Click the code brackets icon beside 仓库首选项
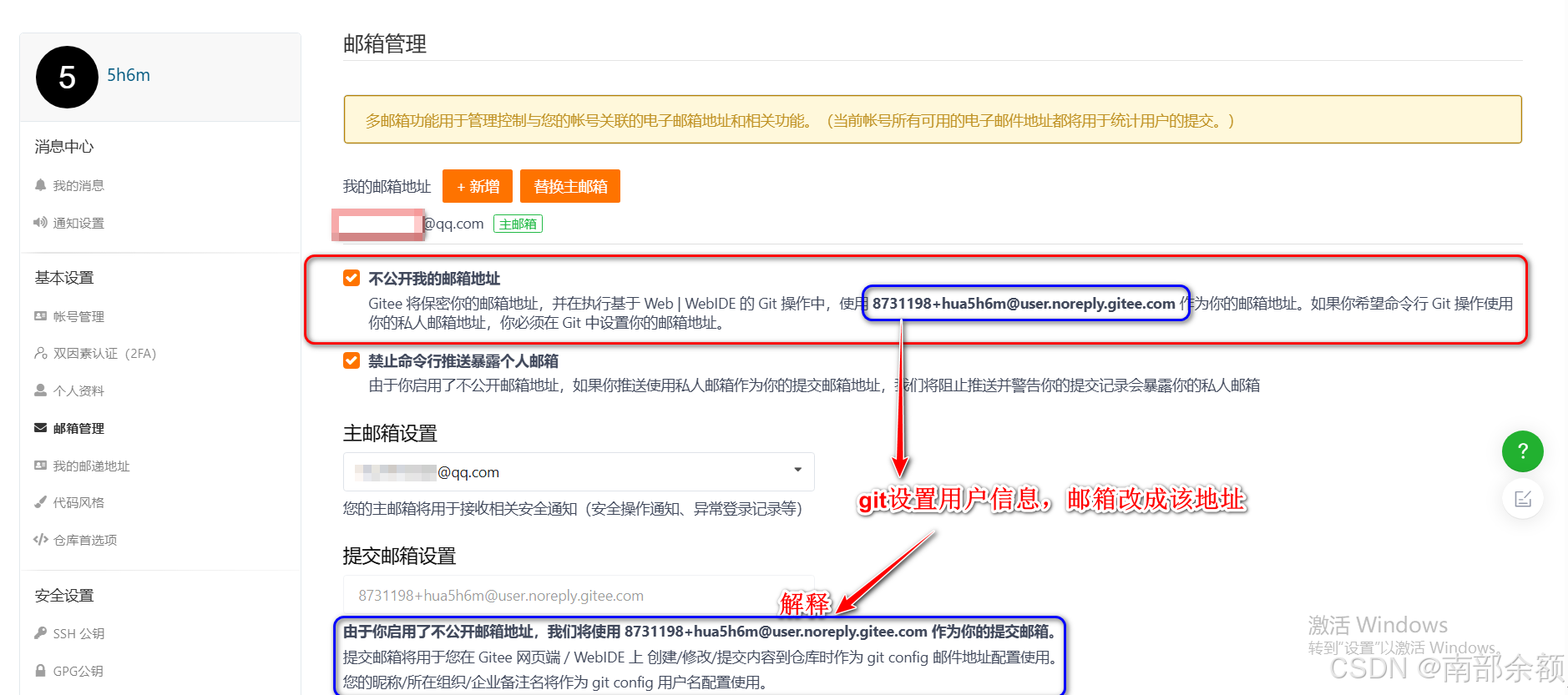This screenshot has width=1568, height=695. coord(40,539)
